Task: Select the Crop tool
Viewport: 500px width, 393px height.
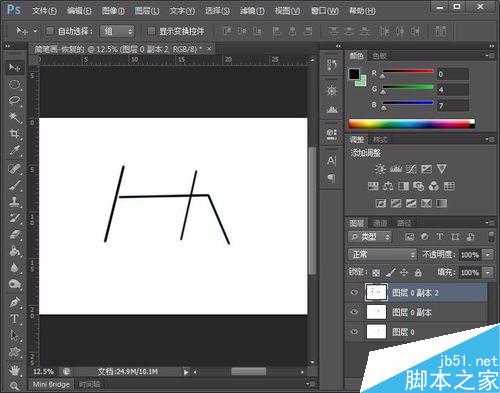Action: pos(14,134)
